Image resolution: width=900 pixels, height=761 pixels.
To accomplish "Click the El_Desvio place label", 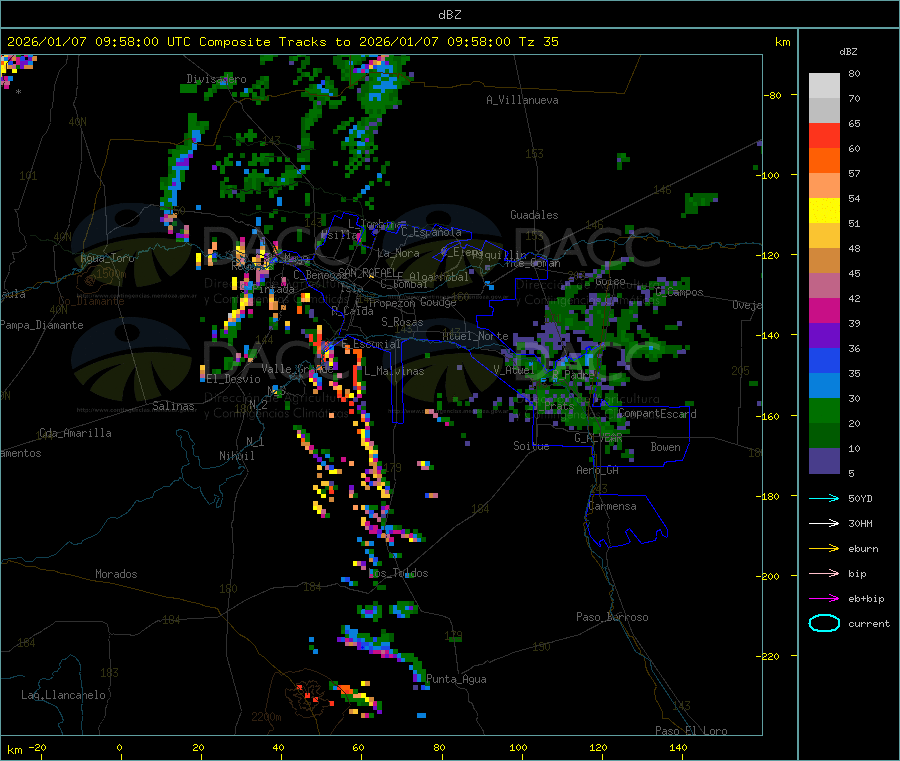I will [233, 379].
